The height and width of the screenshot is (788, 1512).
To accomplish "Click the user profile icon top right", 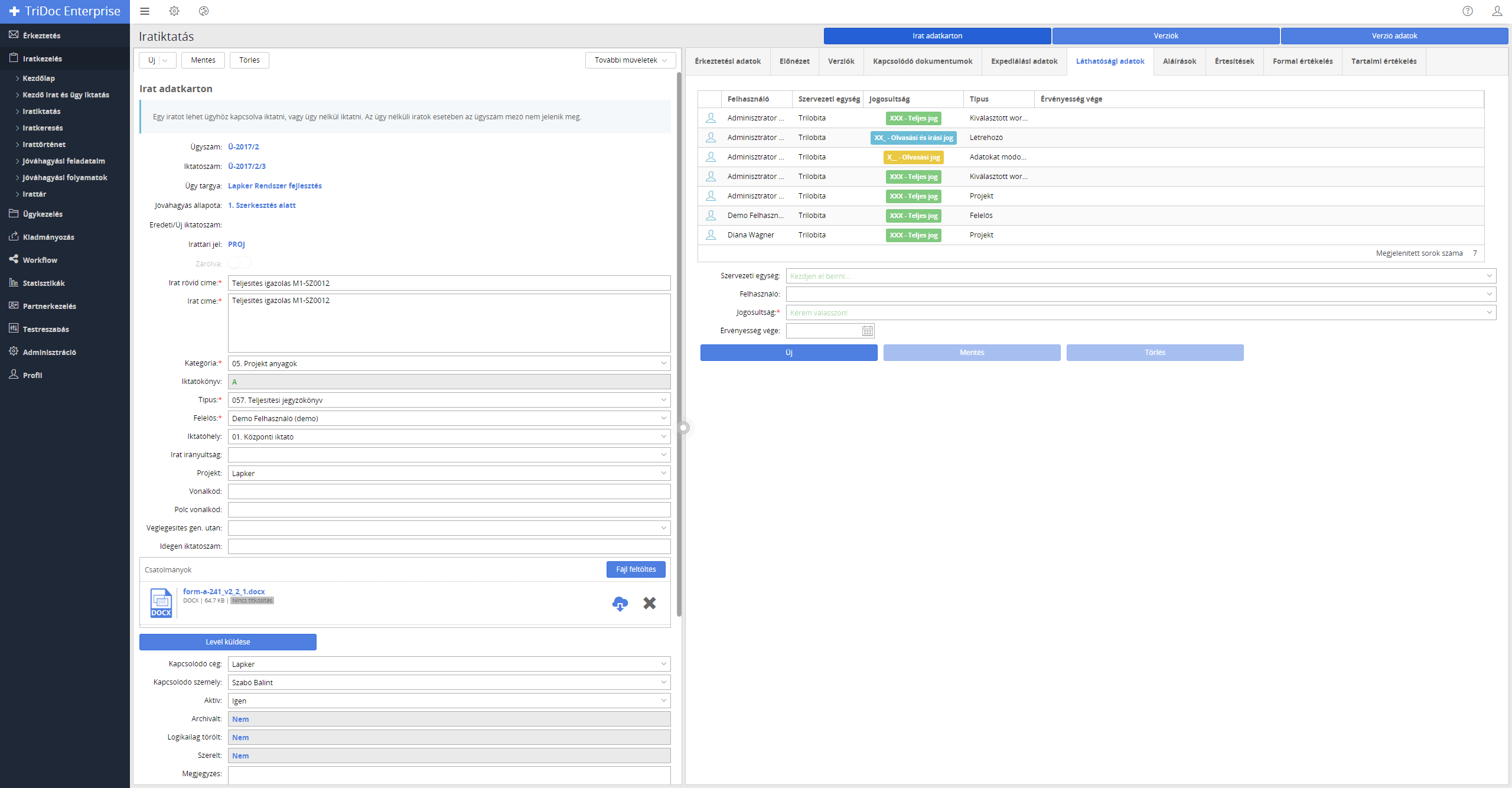I will 1497,11.
